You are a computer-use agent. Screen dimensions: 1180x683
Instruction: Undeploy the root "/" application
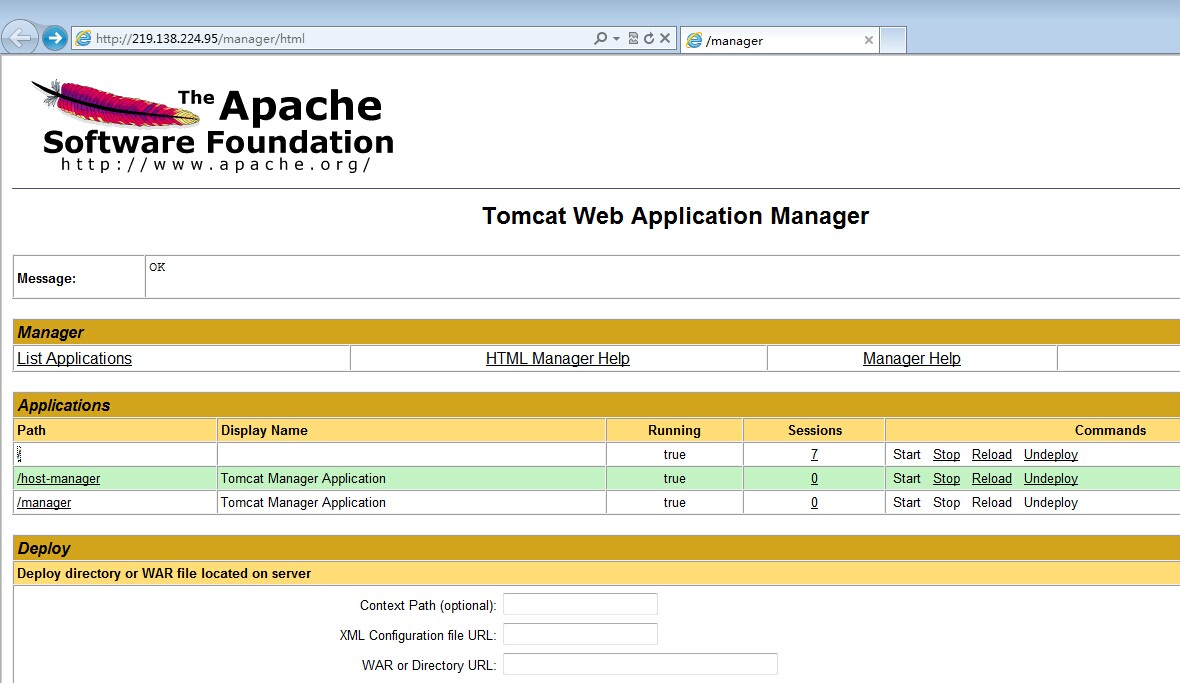[1051, 454]
